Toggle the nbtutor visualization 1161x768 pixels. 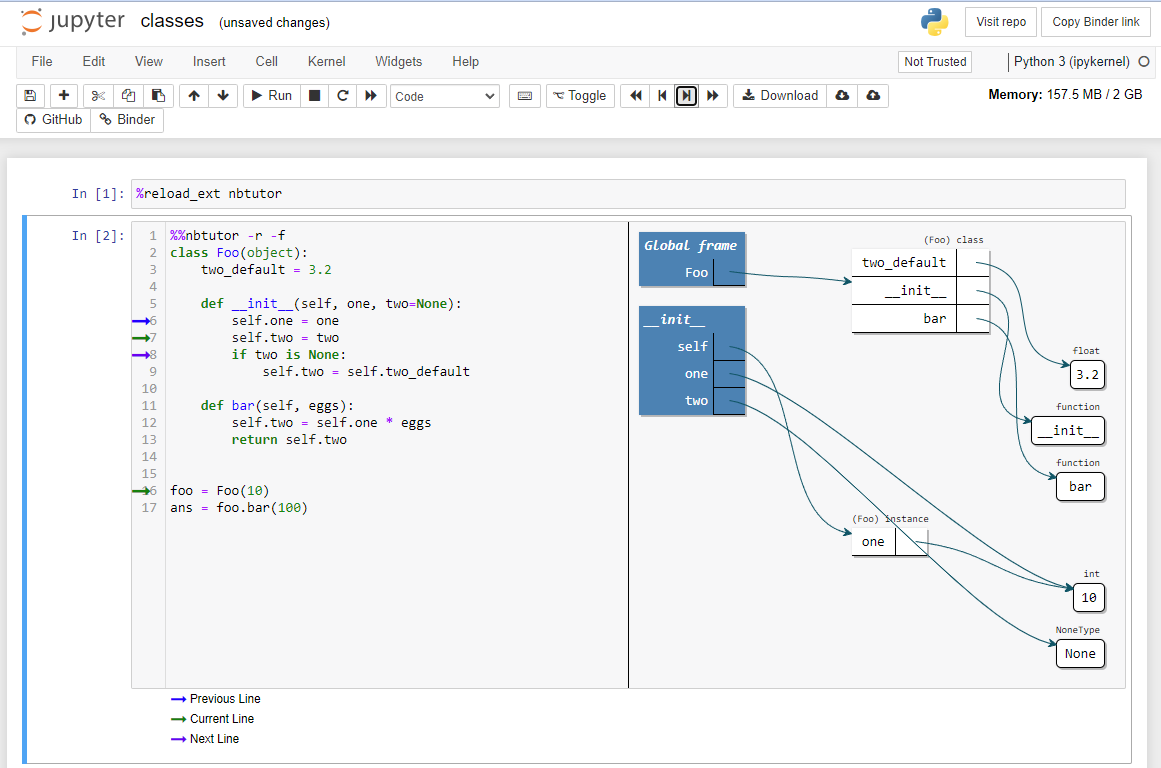[580, 96]
